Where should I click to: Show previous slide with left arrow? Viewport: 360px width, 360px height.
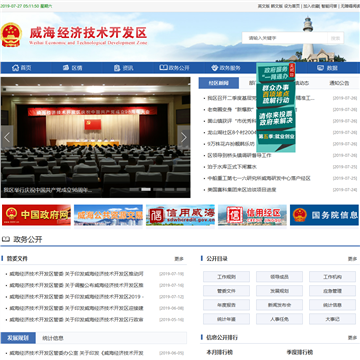coord(7,137)
